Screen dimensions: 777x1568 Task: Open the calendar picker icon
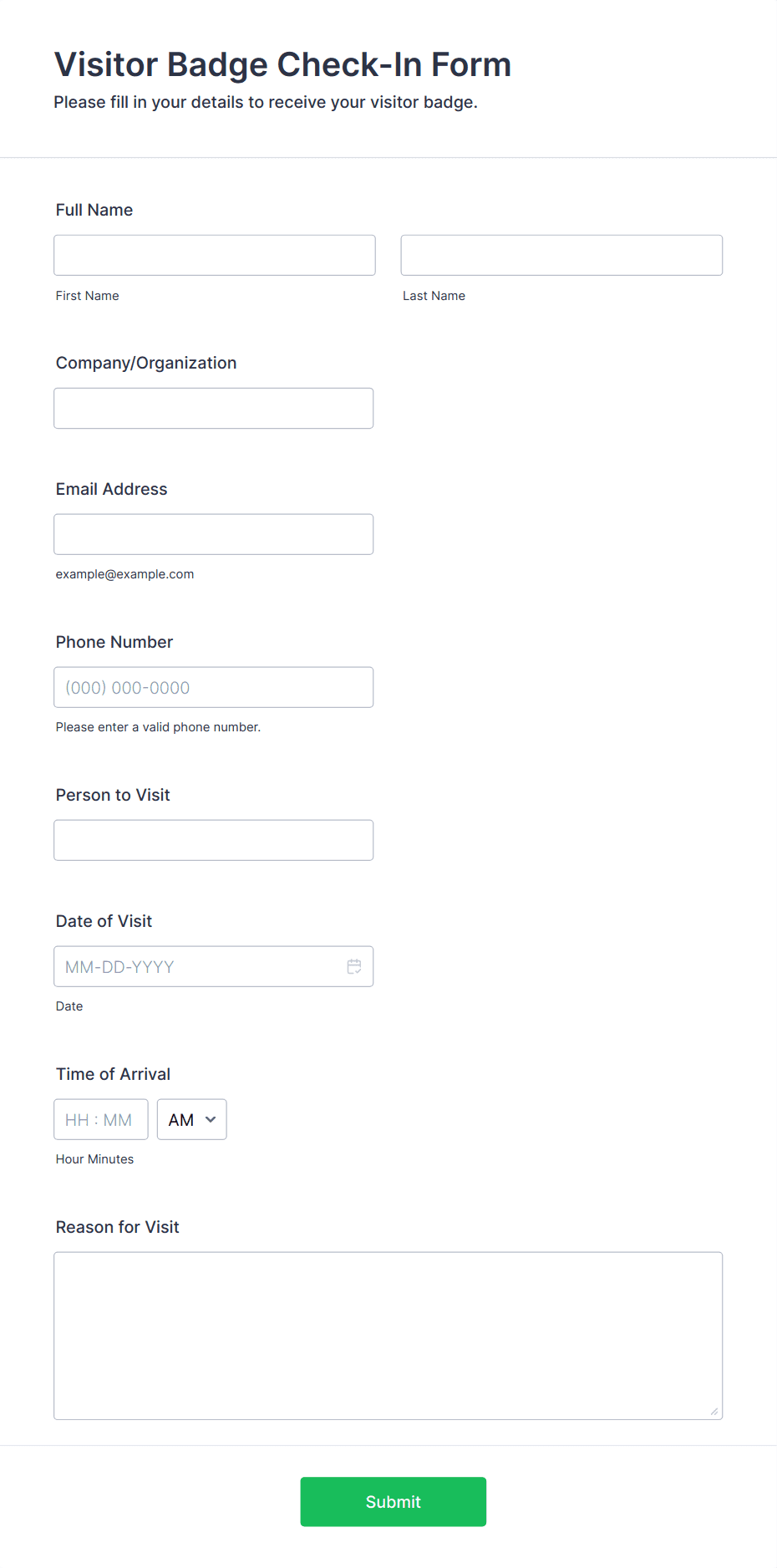coord(354,966)
